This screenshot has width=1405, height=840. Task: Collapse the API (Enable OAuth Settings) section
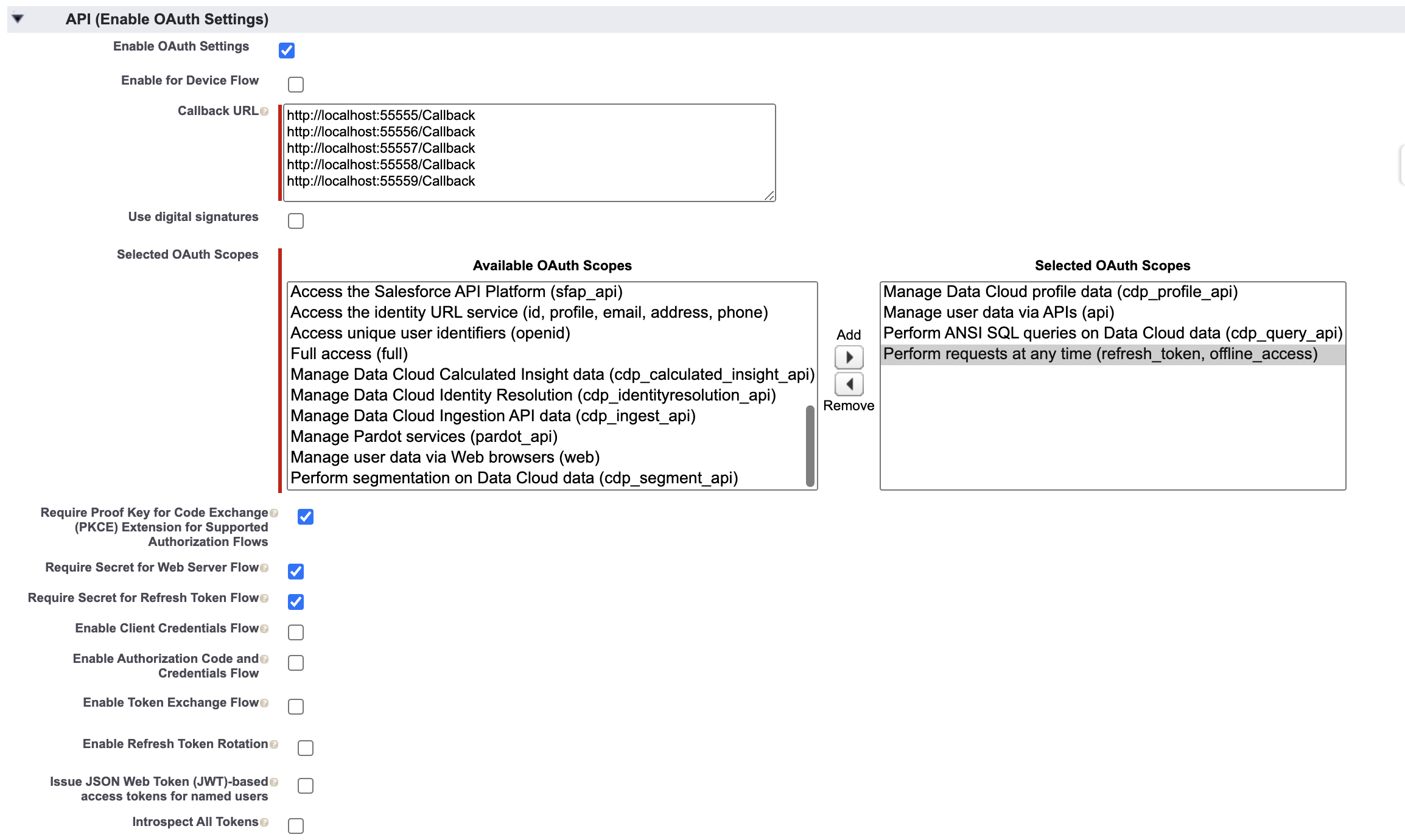(19, 18)
